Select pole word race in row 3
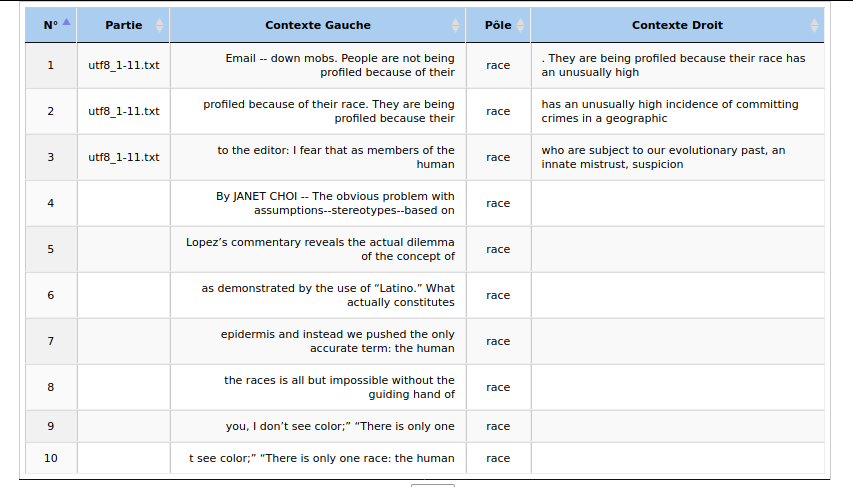The width and height of the screenshot is (853, 487). 498,157
